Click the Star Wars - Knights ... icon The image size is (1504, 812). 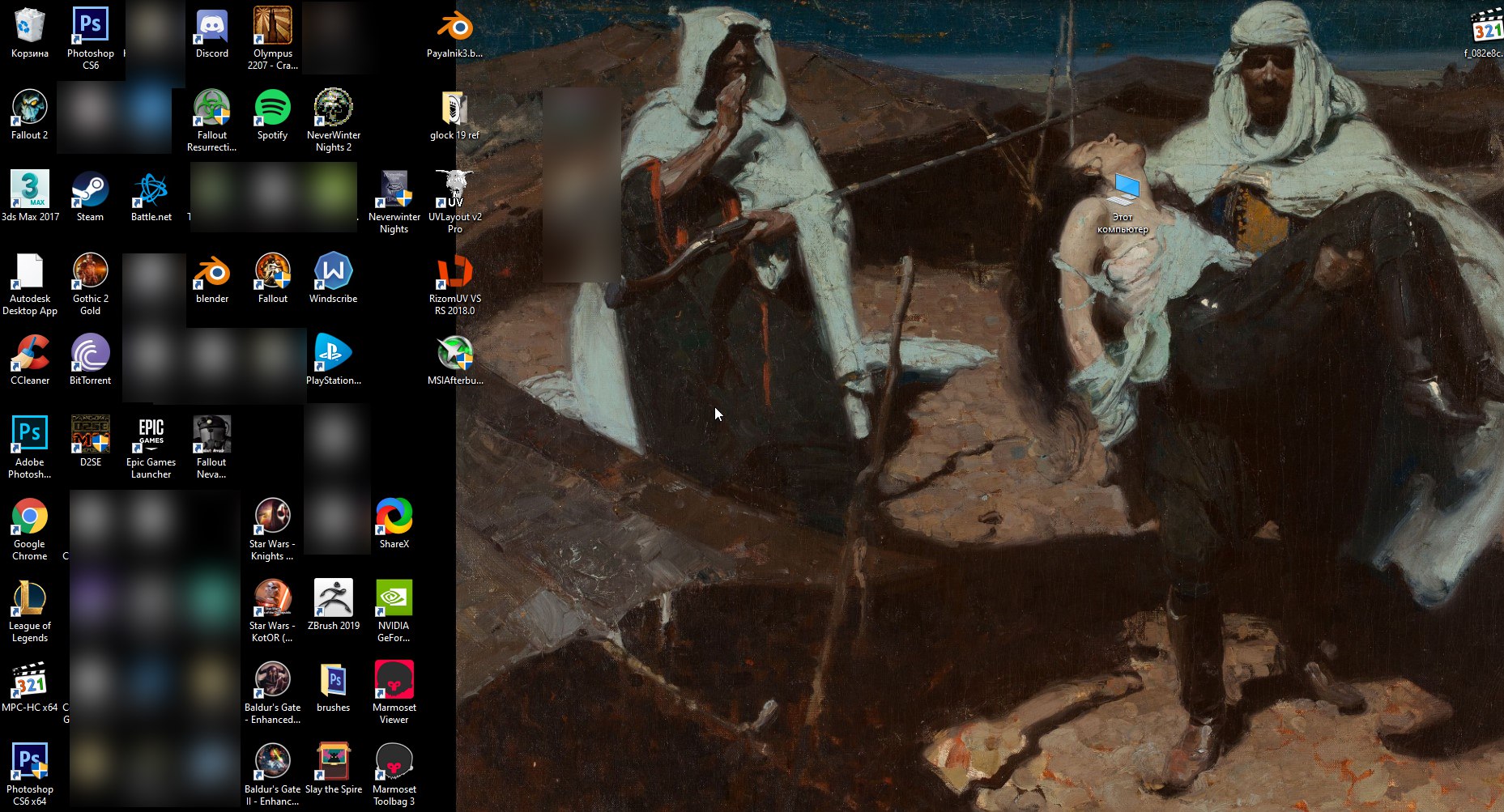coord(273,517)
